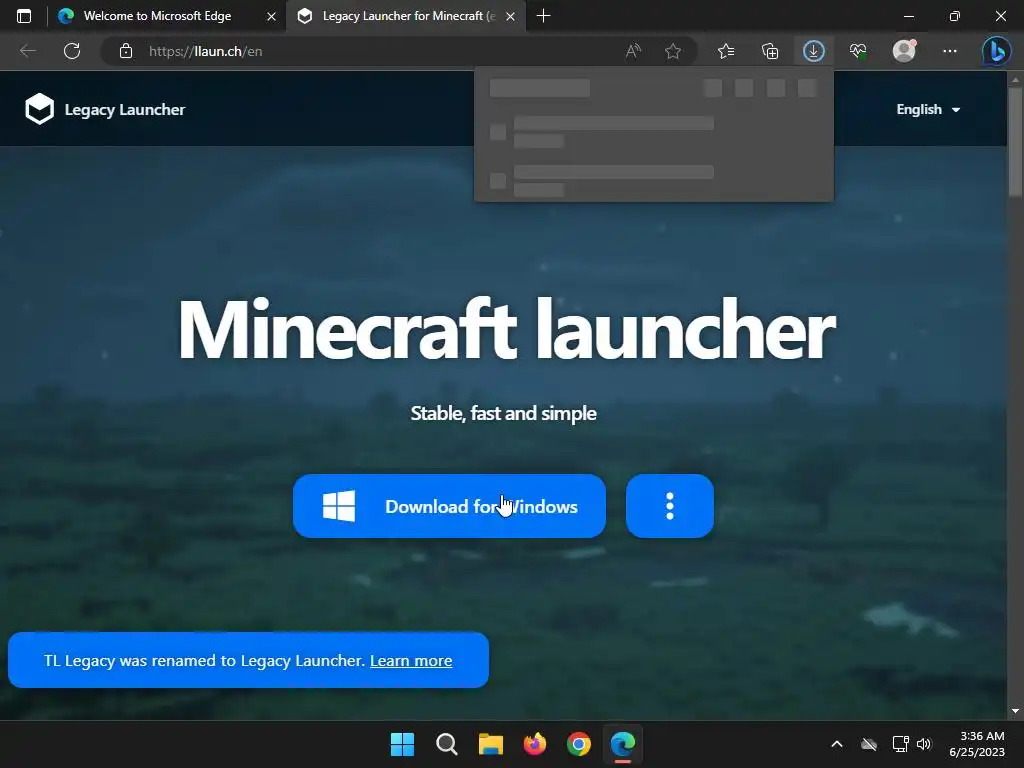Open the tab actions menu icon
1024x768 pixels.
(x=24, y=16)
